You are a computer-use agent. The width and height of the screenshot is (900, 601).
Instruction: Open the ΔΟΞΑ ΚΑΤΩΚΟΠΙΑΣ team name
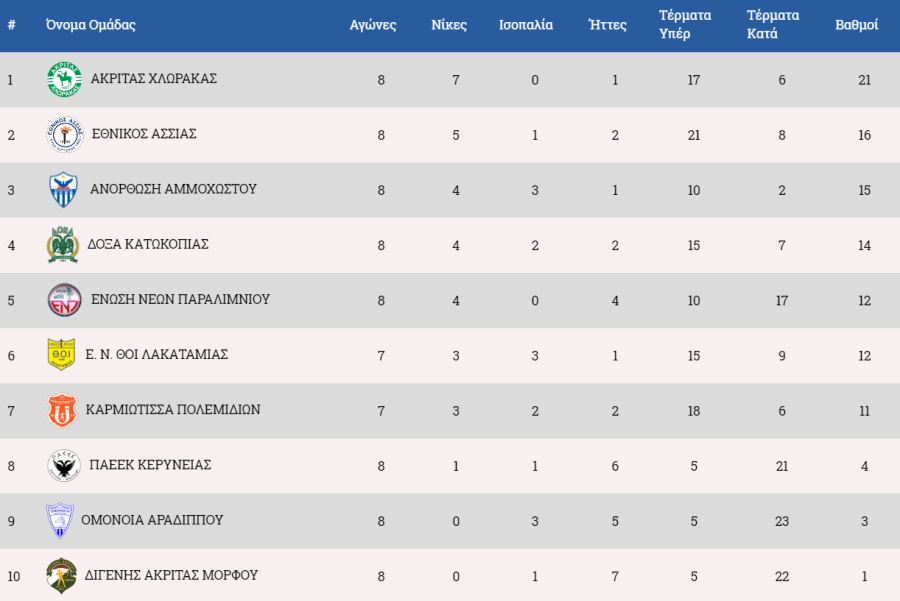(x=148, y=244)
